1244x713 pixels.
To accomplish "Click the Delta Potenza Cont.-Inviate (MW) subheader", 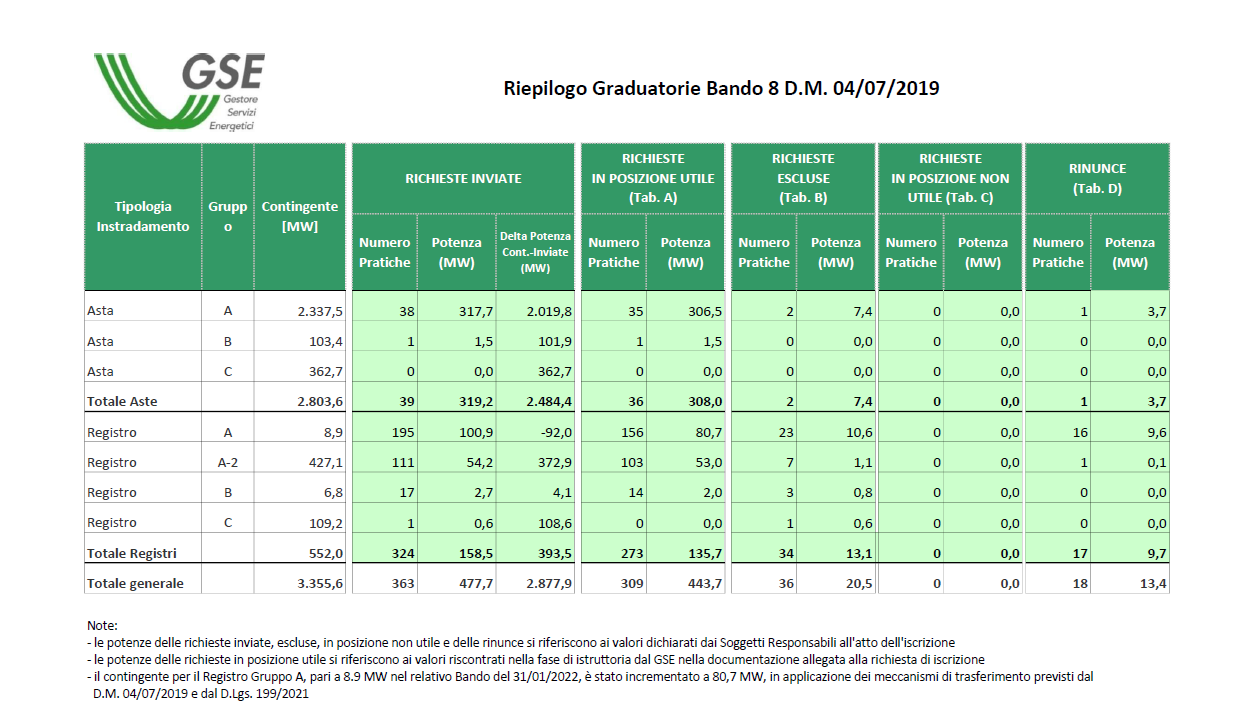I will 536,252.
